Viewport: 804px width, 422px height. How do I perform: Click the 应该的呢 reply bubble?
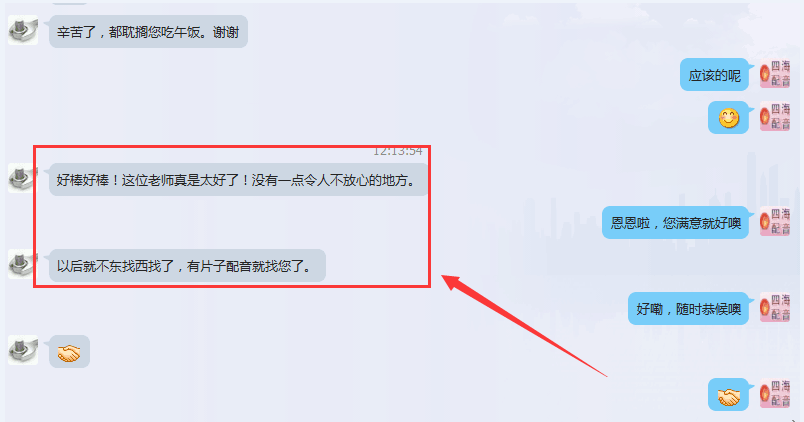pos(714,75)
